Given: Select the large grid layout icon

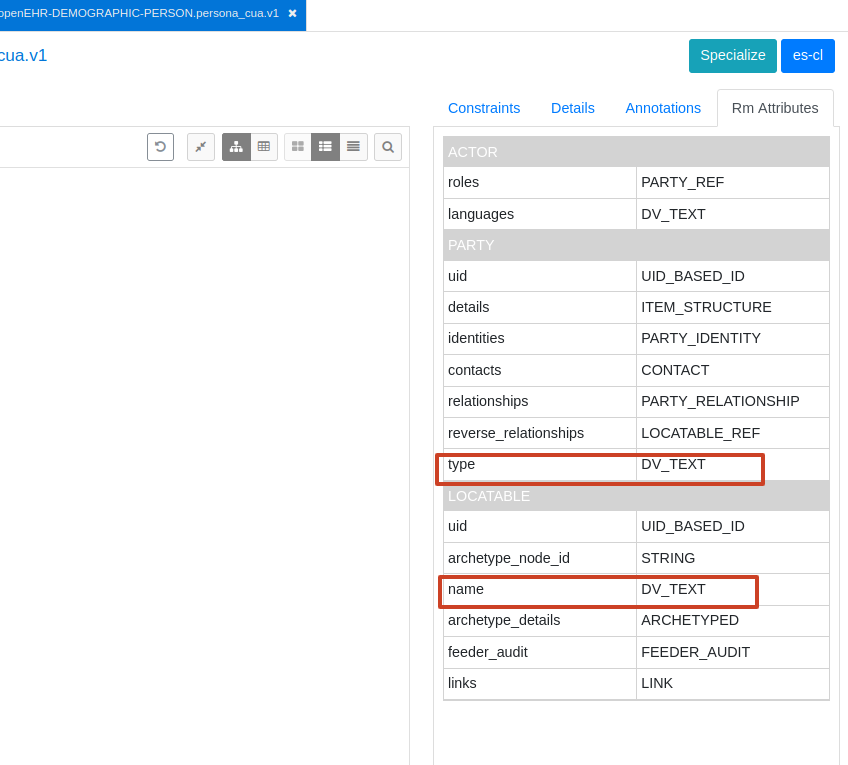Looking at the screenshot, I should [298, 147].
